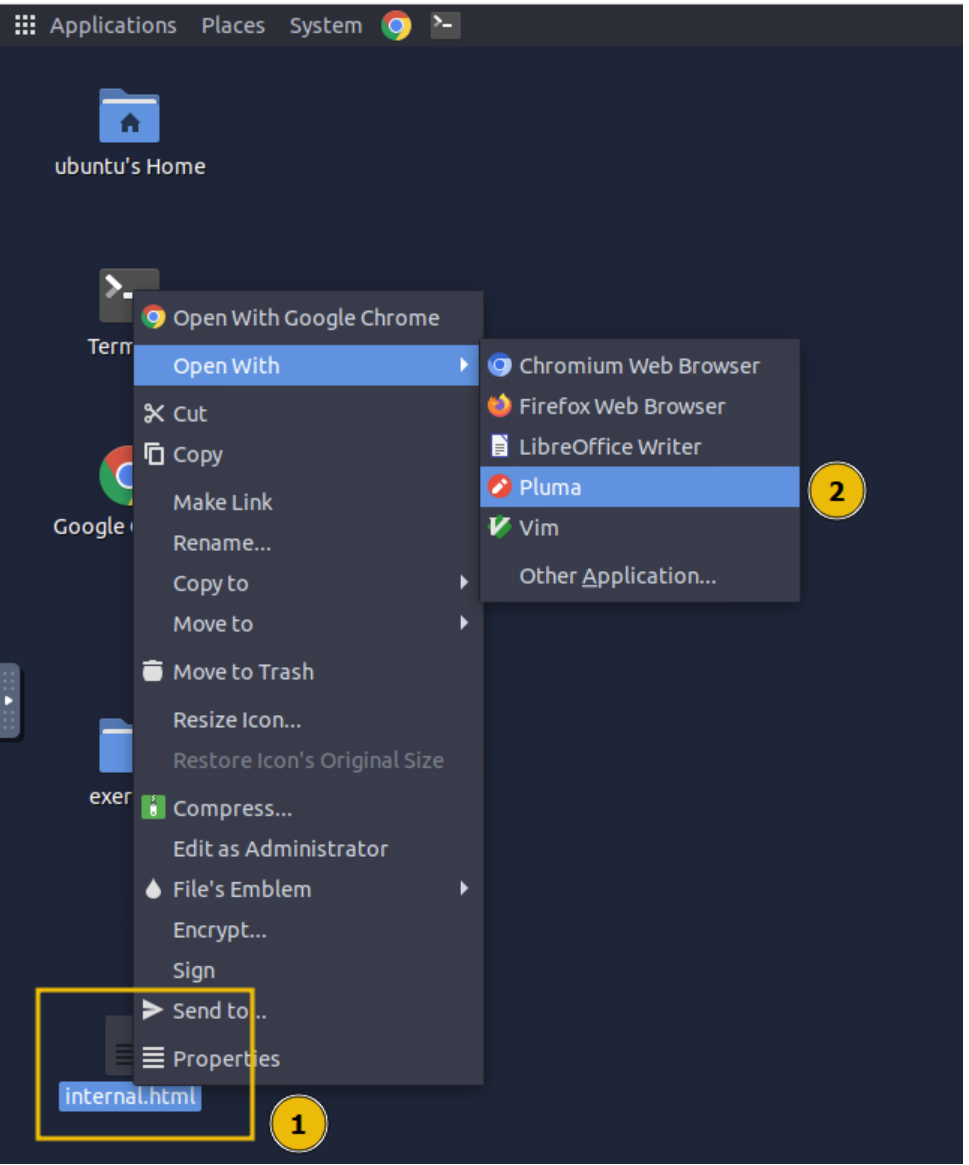Launch Google Chrome from top panel
This screenshot has height=1165, width=969.
(x=396, y=26)
